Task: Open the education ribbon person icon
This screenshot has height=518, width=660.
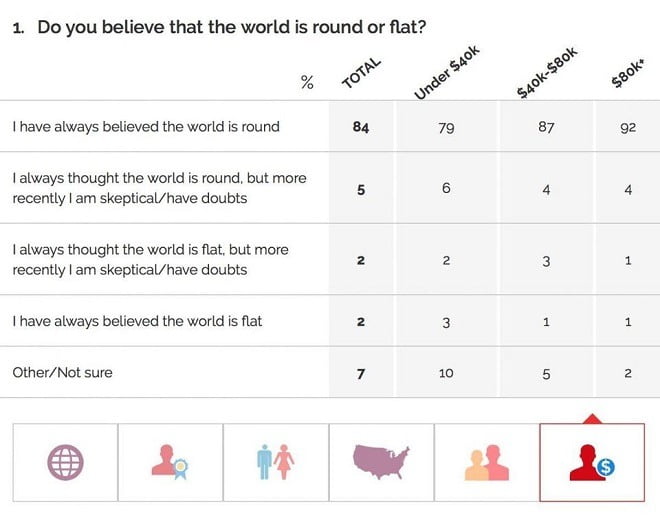Action: coord(170,462)
